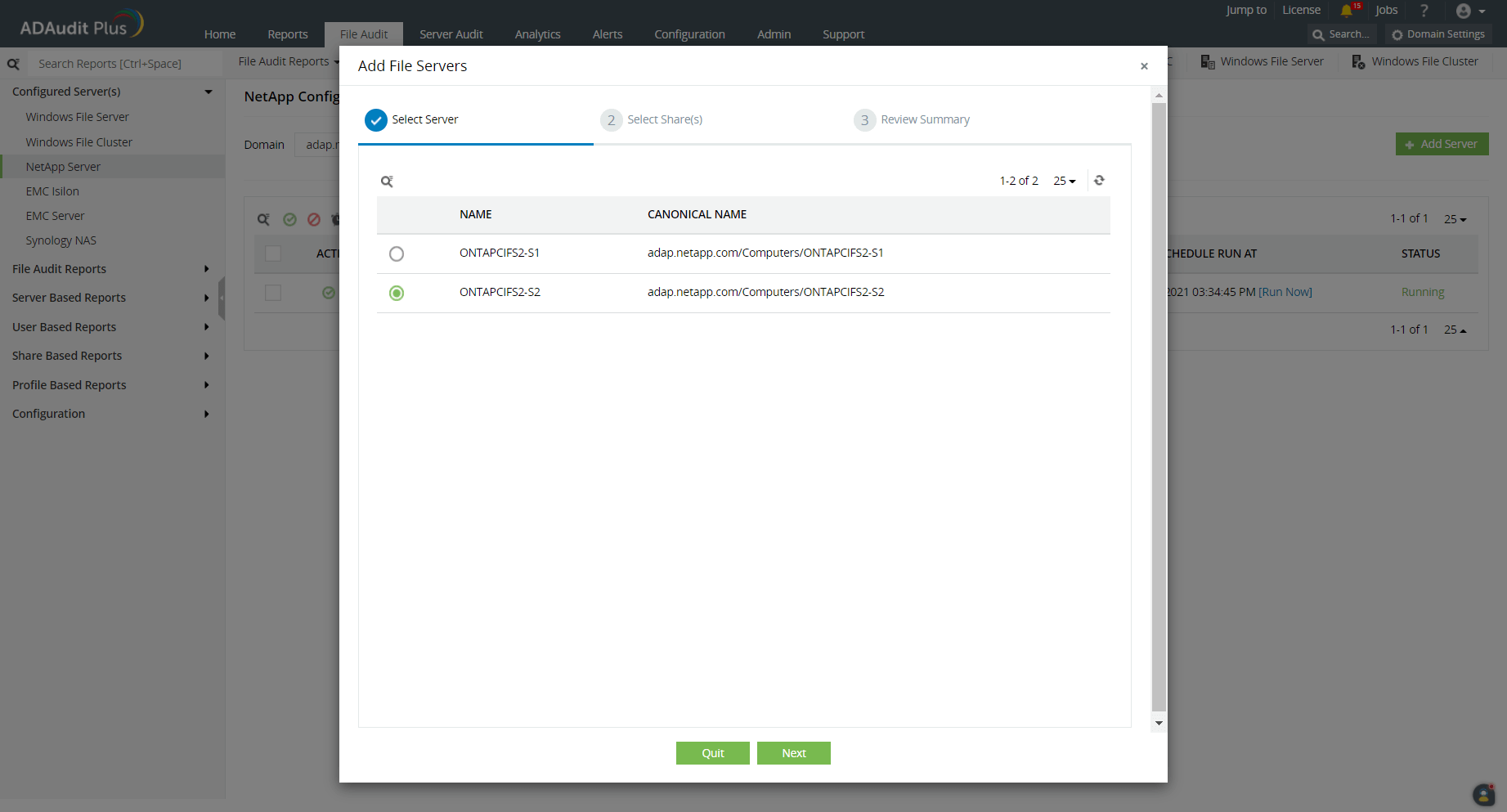Click the Windows File Server icon in toolbar
1507x812 pixels.
[1207, 62]
